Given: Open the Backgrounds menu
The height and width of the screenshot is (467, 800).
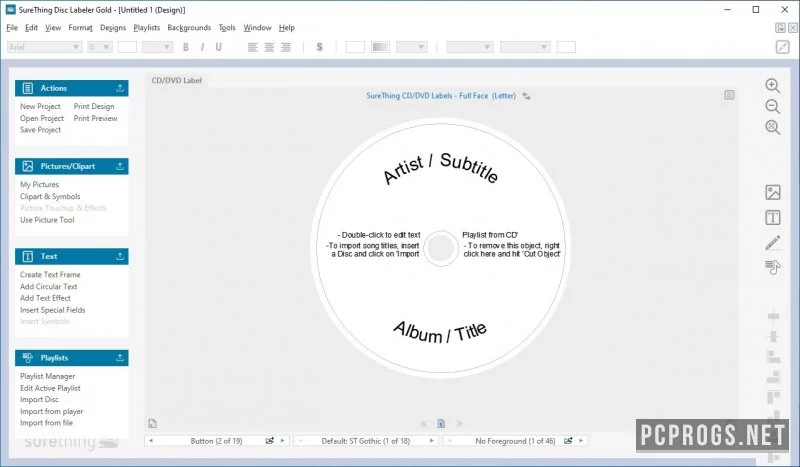Looking at the screenshot, I should 189,28.
